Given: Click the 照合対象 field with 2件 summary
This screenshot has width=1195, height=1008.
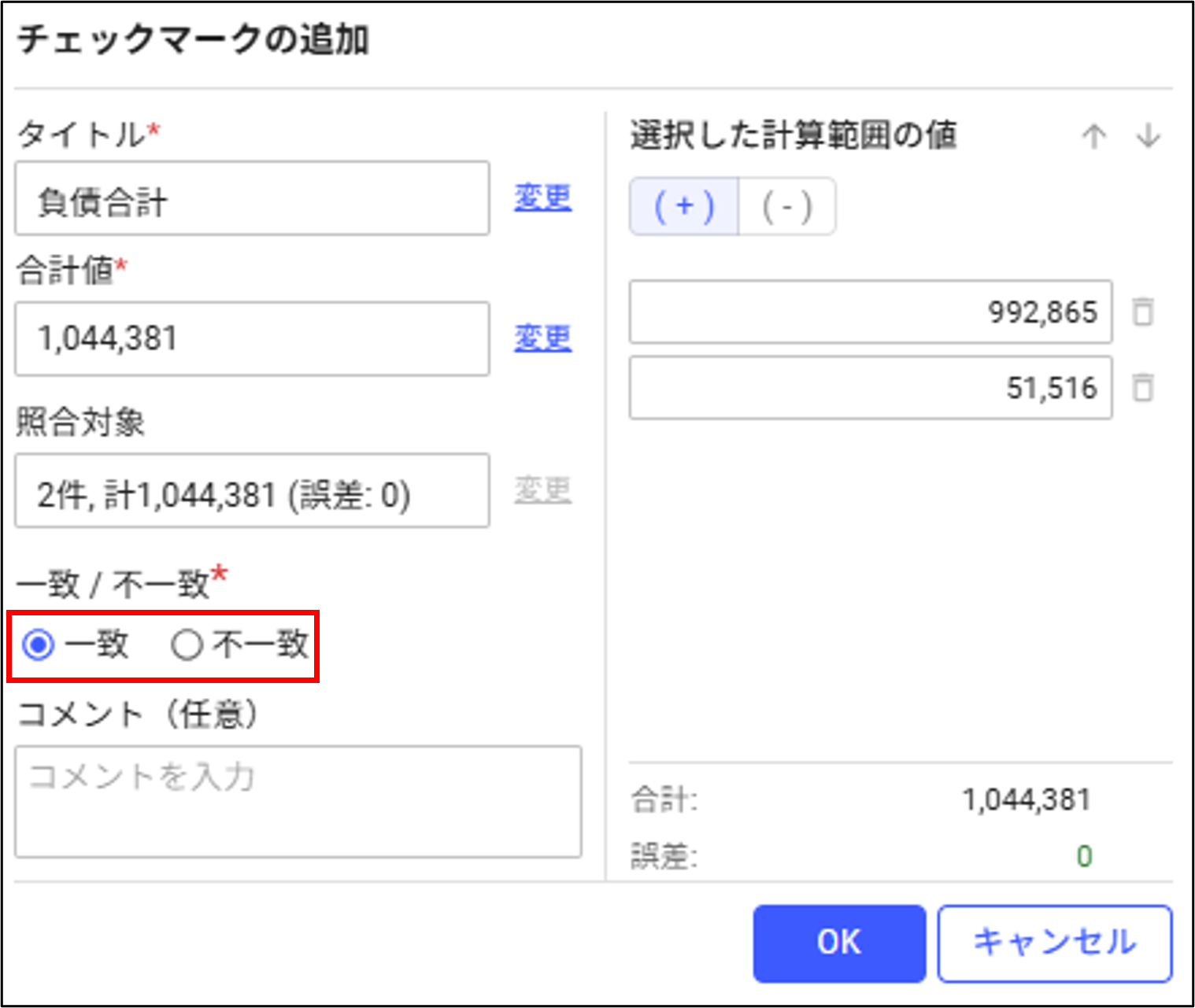Looking at the screenshot, I should click(252, 490).
